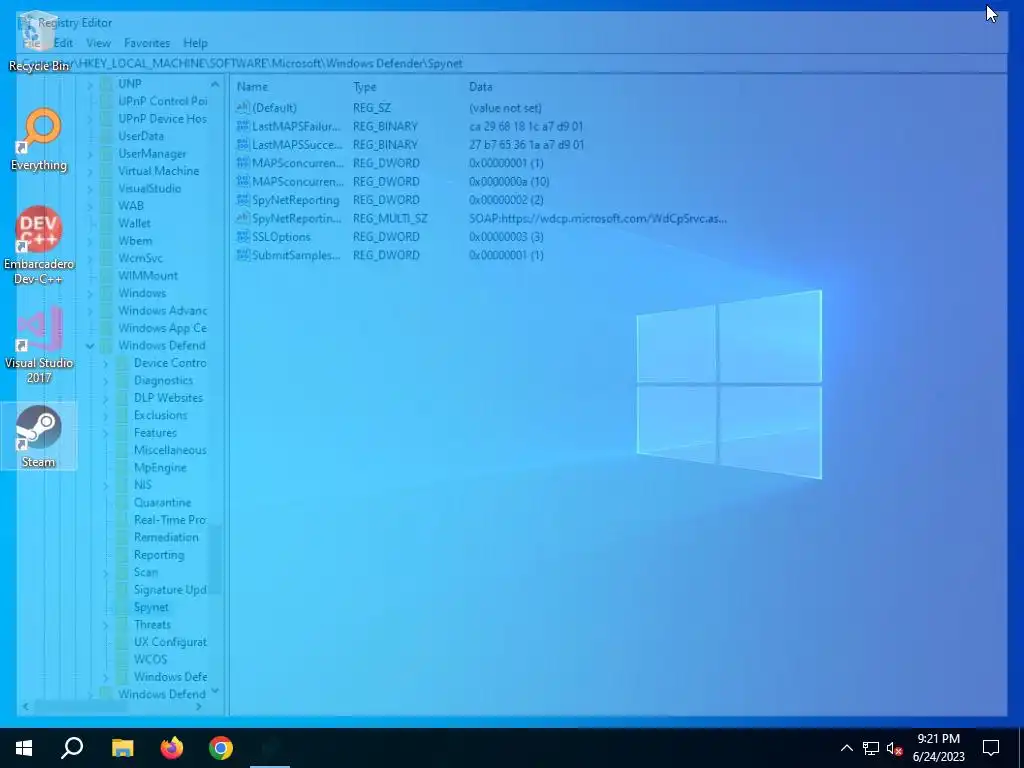
Task: Open the Windows Start menu
Action: pyautogui.click(x=24, y=748)
